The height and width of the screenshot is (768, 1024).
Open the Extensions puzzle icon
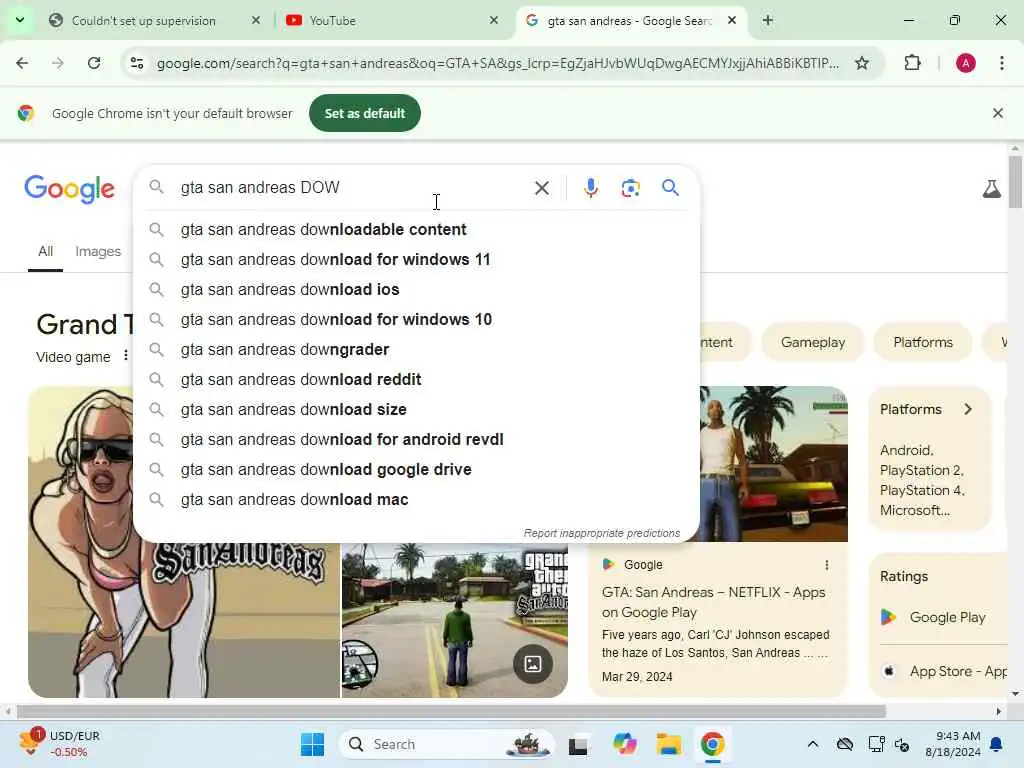pyautogui.click(x=912, y=63)
